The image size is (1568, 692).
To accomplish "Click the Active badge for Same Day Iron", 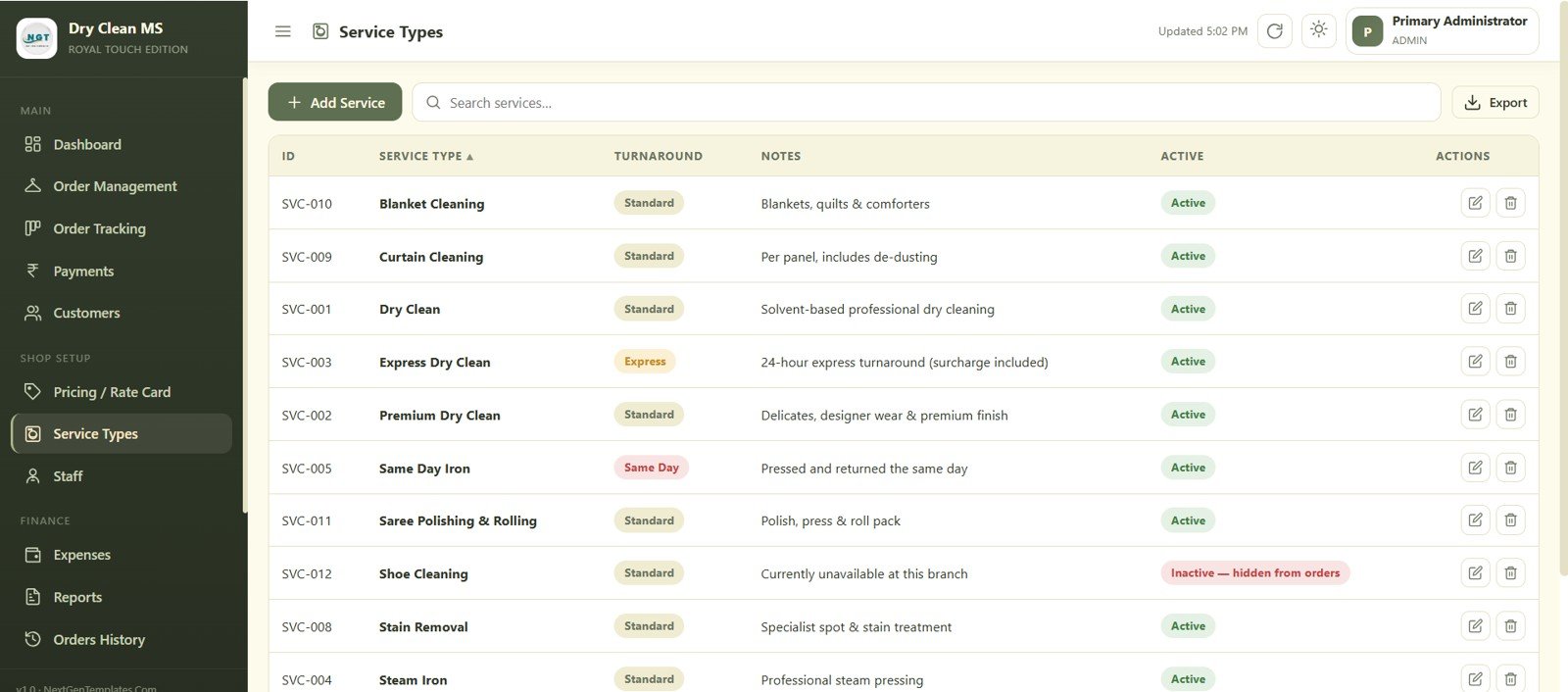I will 1188,468.
